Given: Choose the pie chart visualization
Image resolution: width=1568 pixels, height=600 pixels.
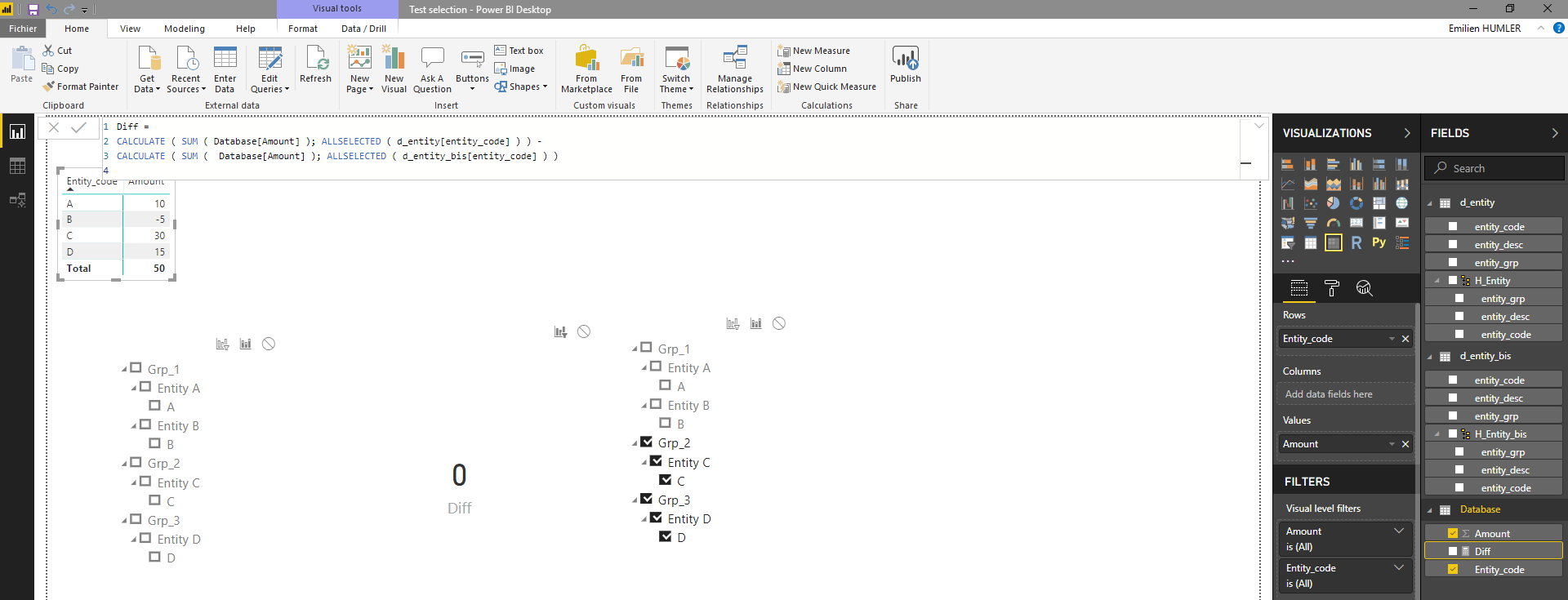Looking at the screenshot, I should 1333,203.
